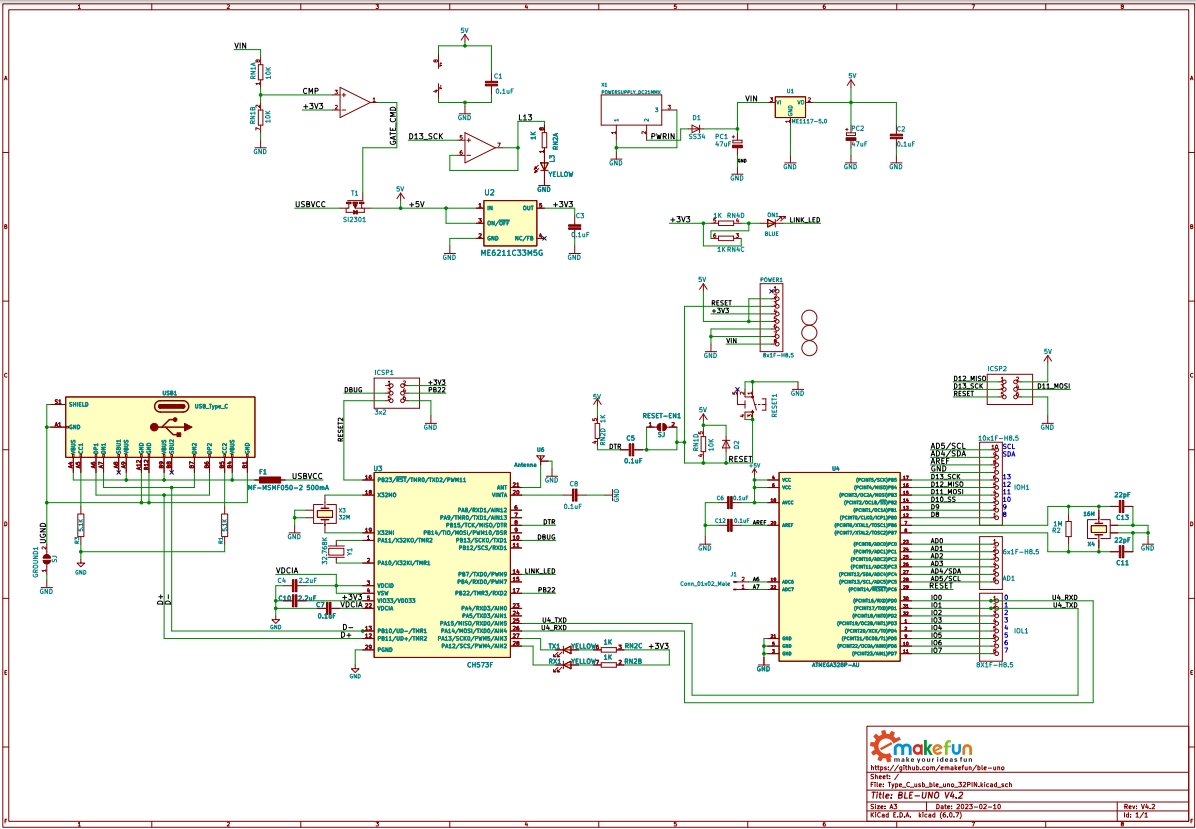Click the makefun gear logo
This screenshot has width=1196, height=829.
[886, 746]
